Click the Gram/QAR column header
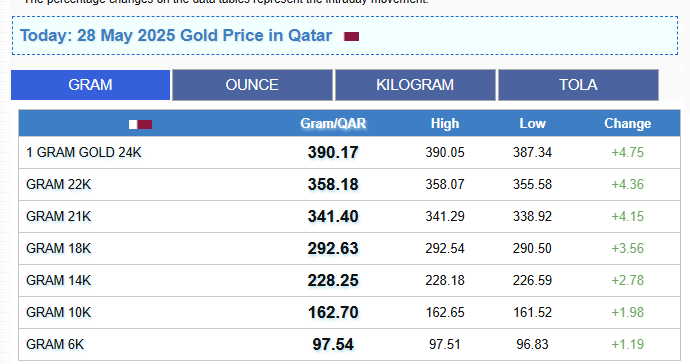 [x=333, y=124]
